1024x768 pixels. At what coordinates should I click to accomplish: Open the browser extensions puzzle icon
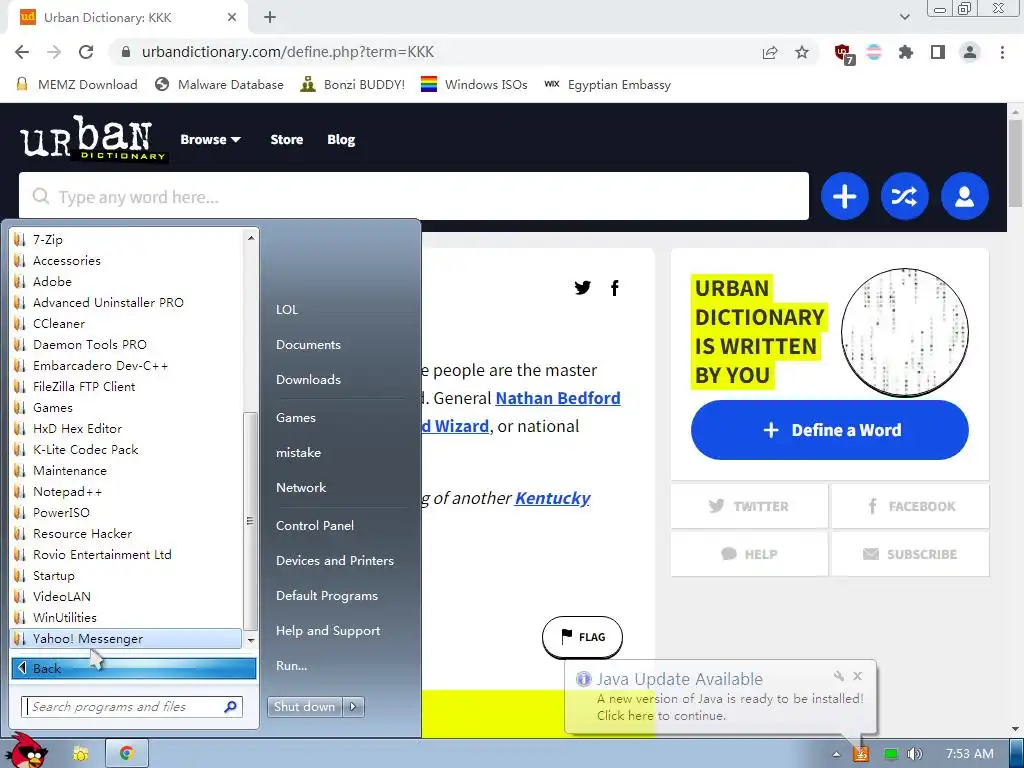pos(906,52)
